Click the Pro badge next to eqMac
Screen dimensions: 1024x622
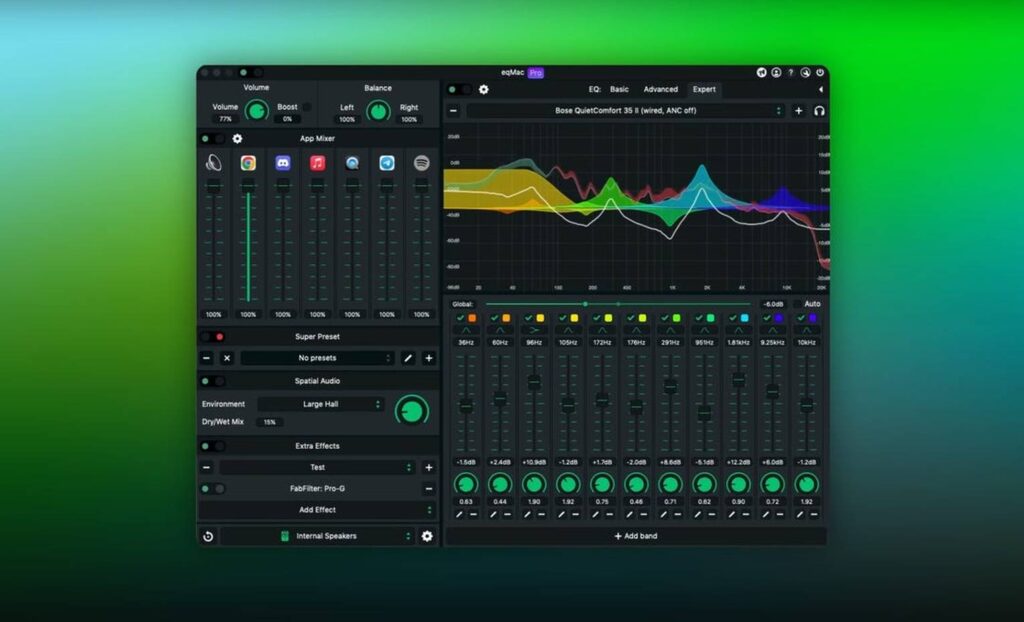536,73
